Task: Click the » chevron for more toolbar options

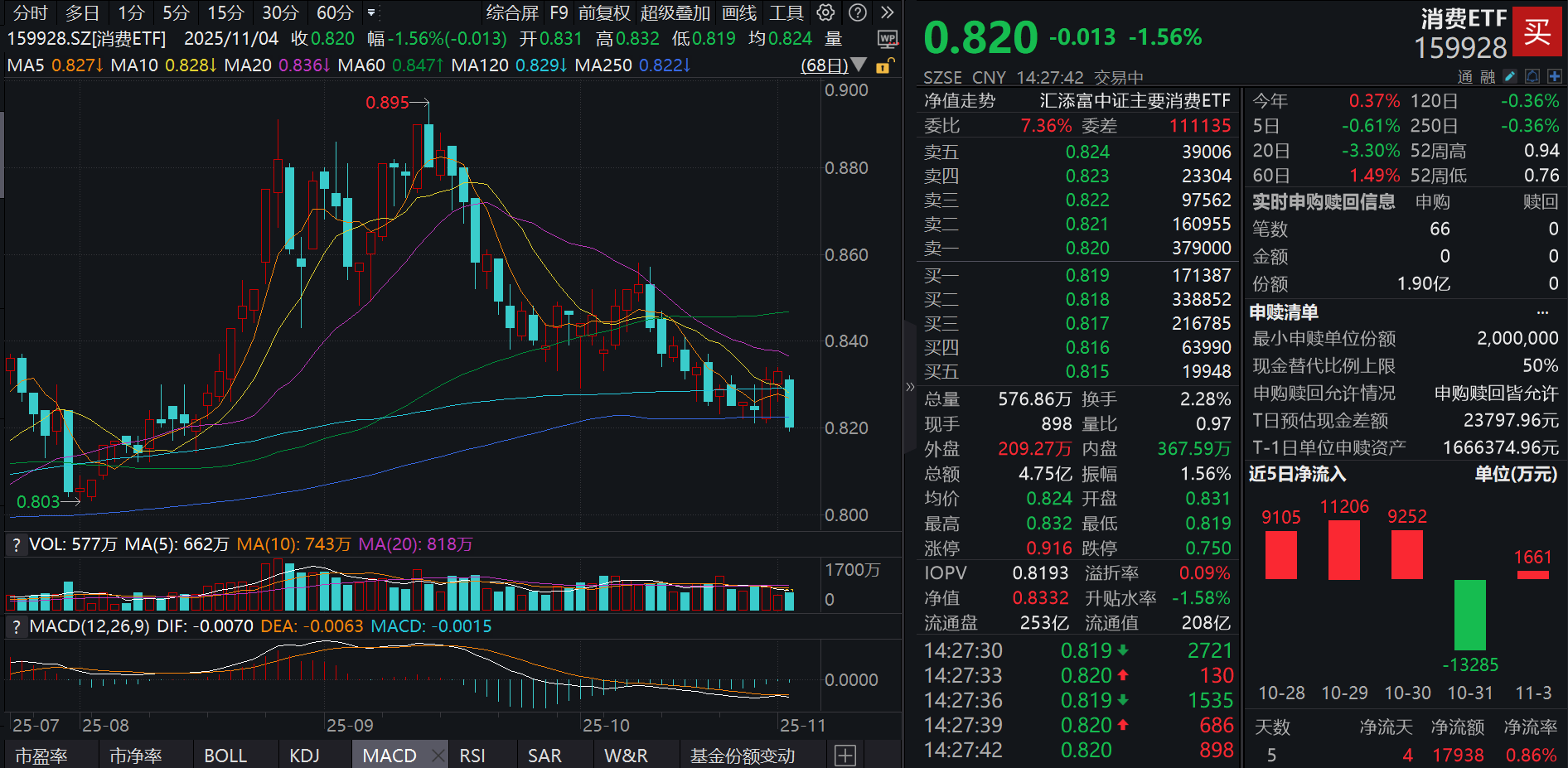Action: coord(887,12)
